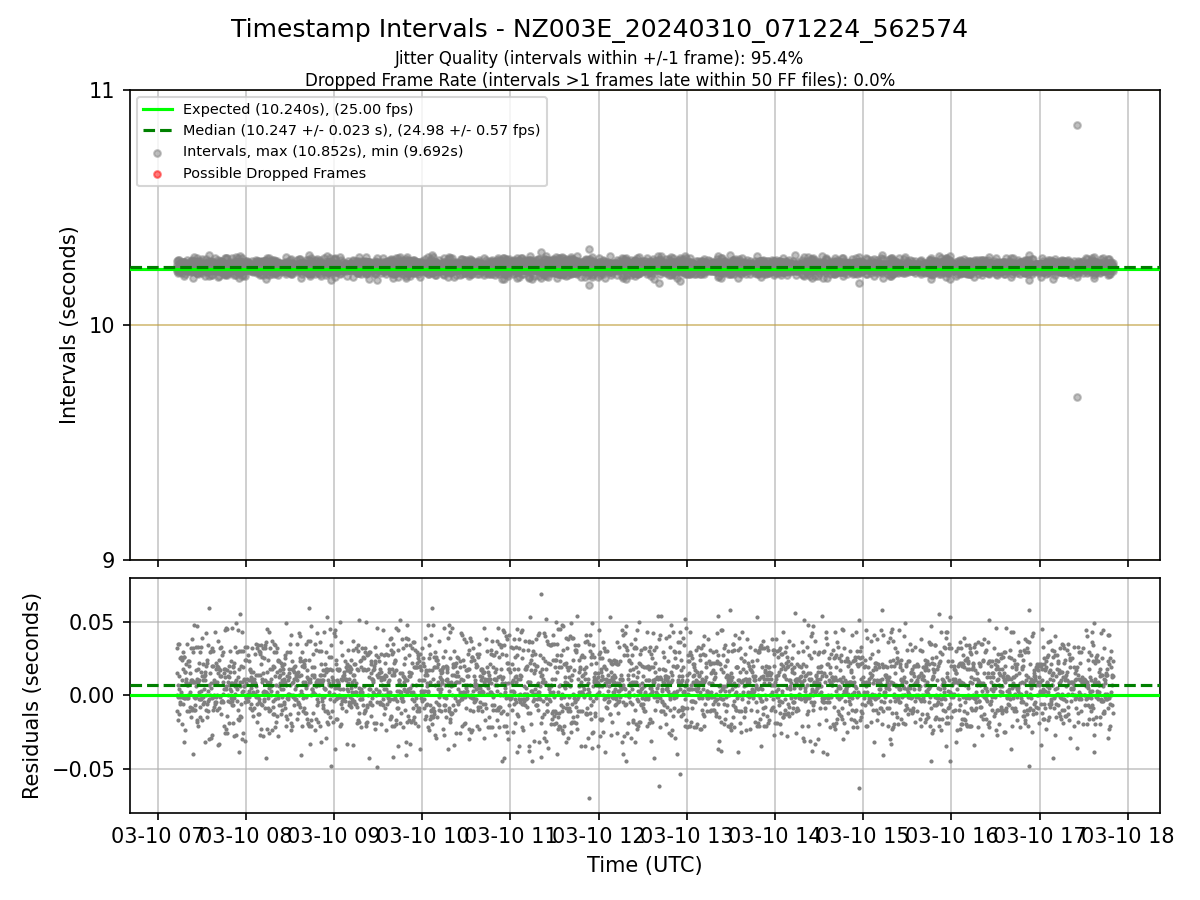Screen dimensions: 1200x900
Task: Click the x-axis tick label '03-10 13'
Action: pyautogui.click(x=686, y=835)
